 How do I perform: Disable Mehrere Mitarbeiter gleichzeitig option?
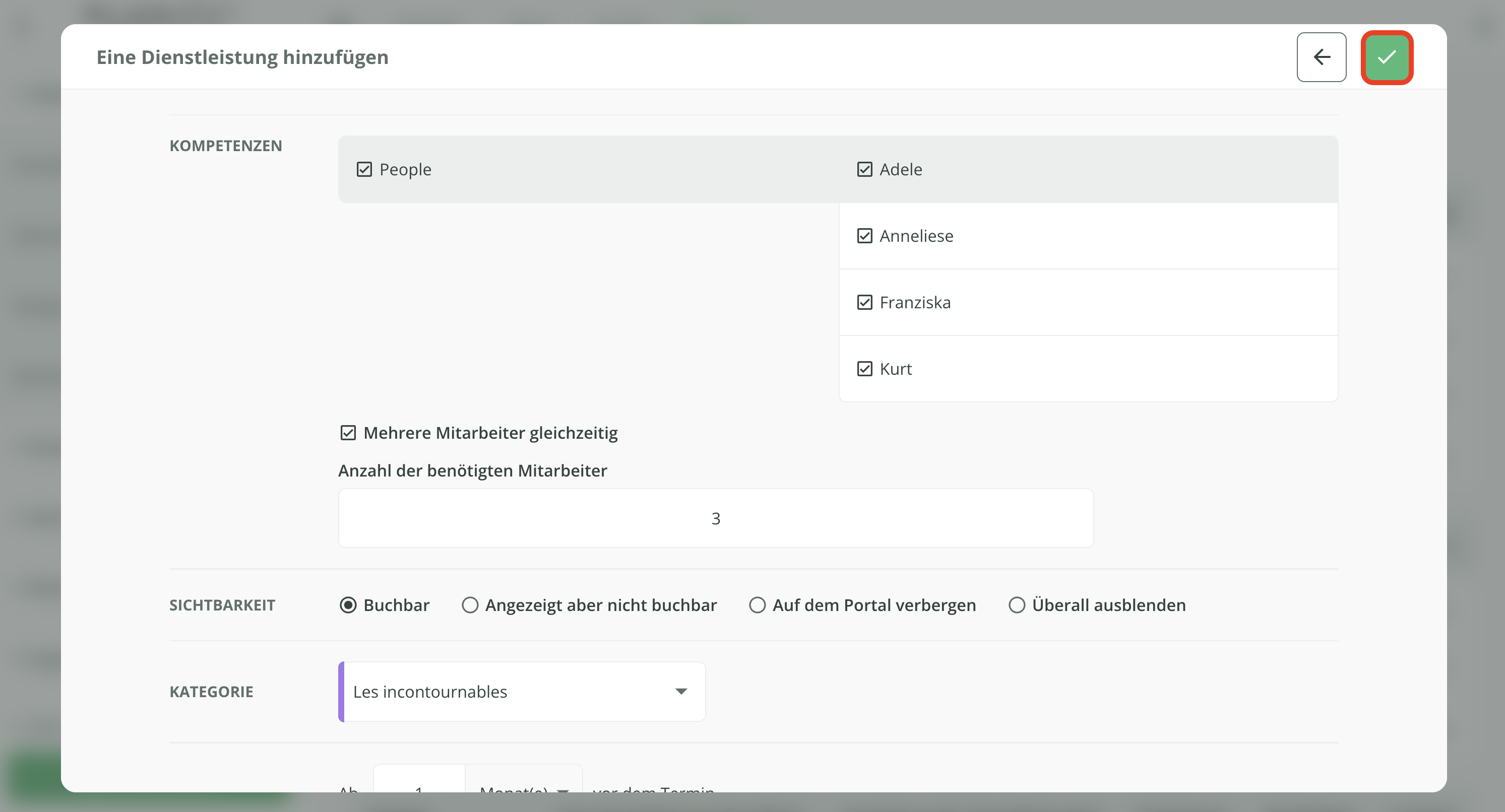[348, 433]
